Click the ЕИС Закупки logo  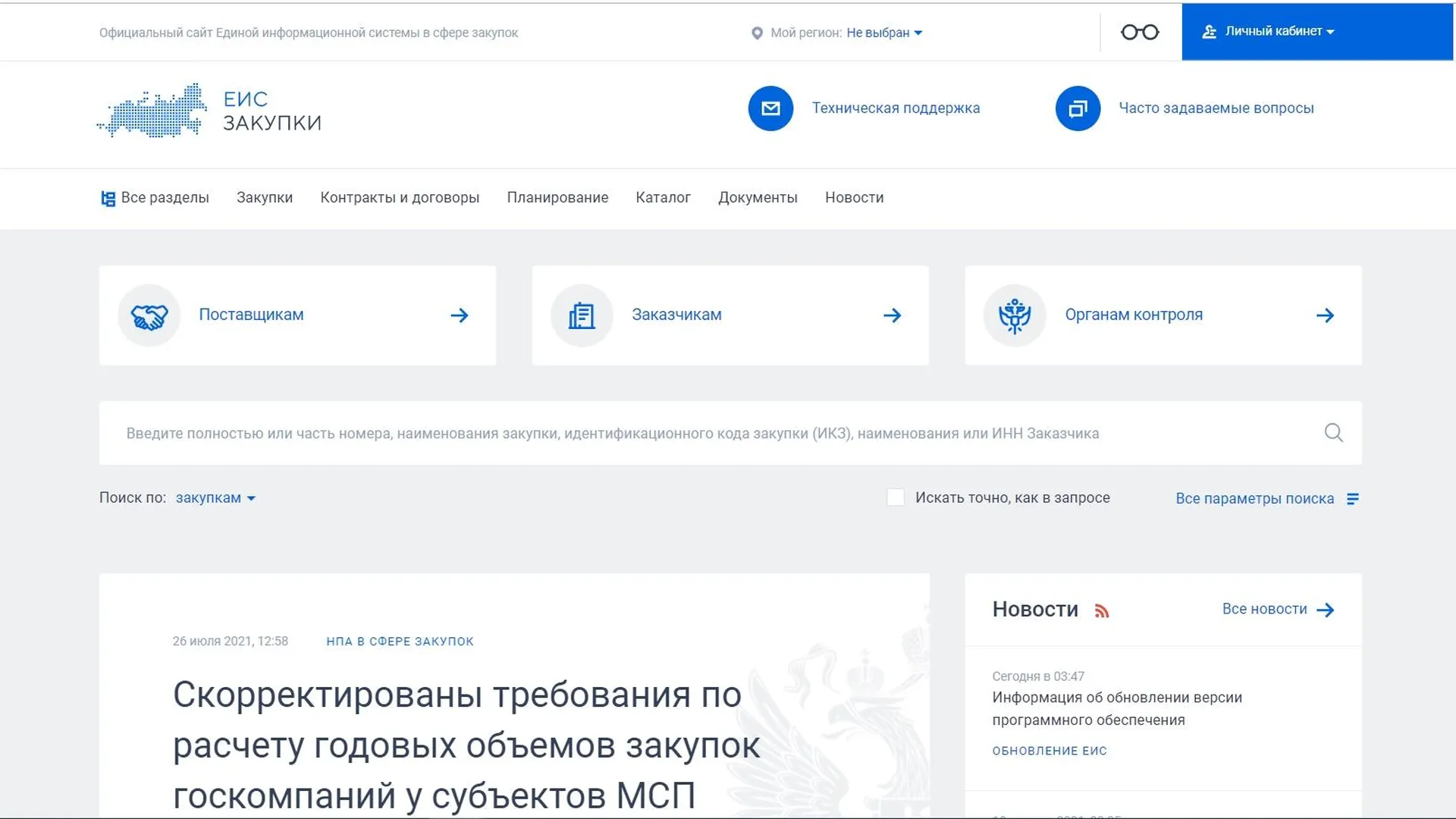[209, 111]
